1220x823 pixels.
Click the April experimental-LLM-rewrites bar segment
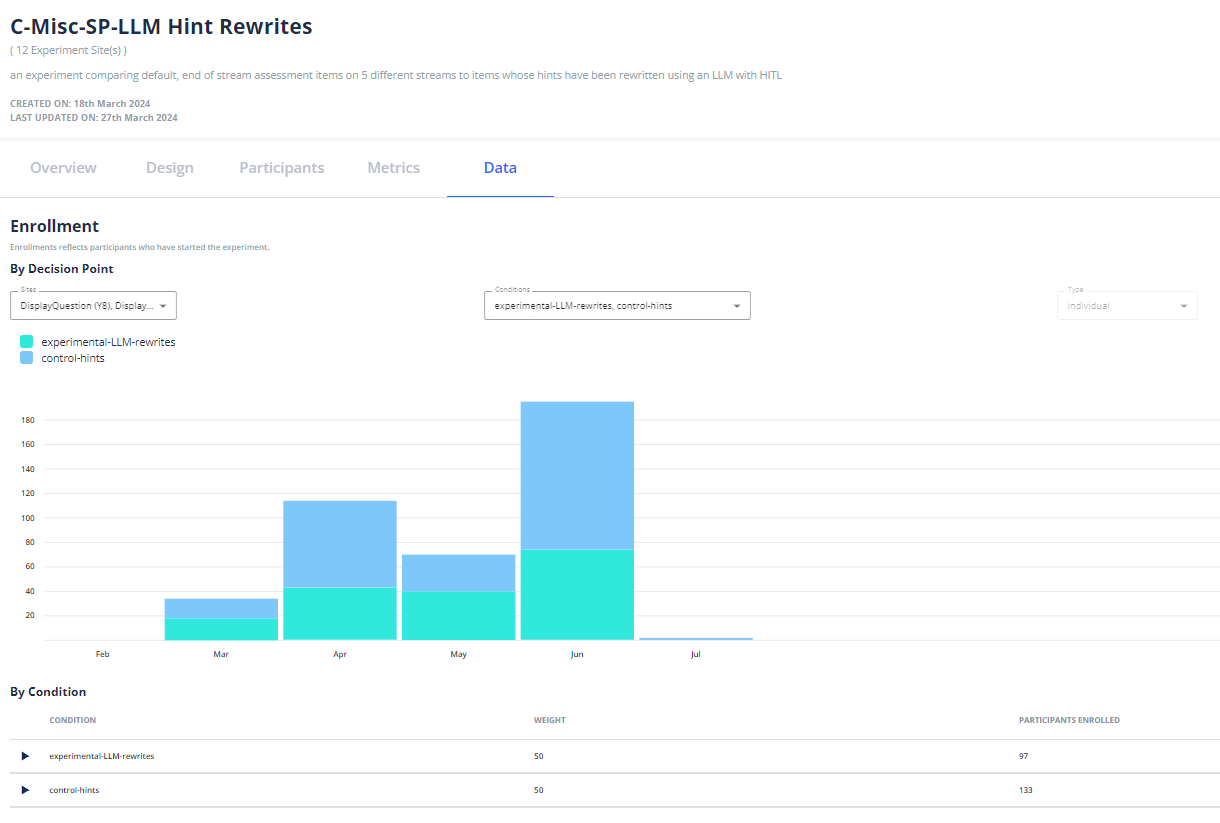point(340,614)
